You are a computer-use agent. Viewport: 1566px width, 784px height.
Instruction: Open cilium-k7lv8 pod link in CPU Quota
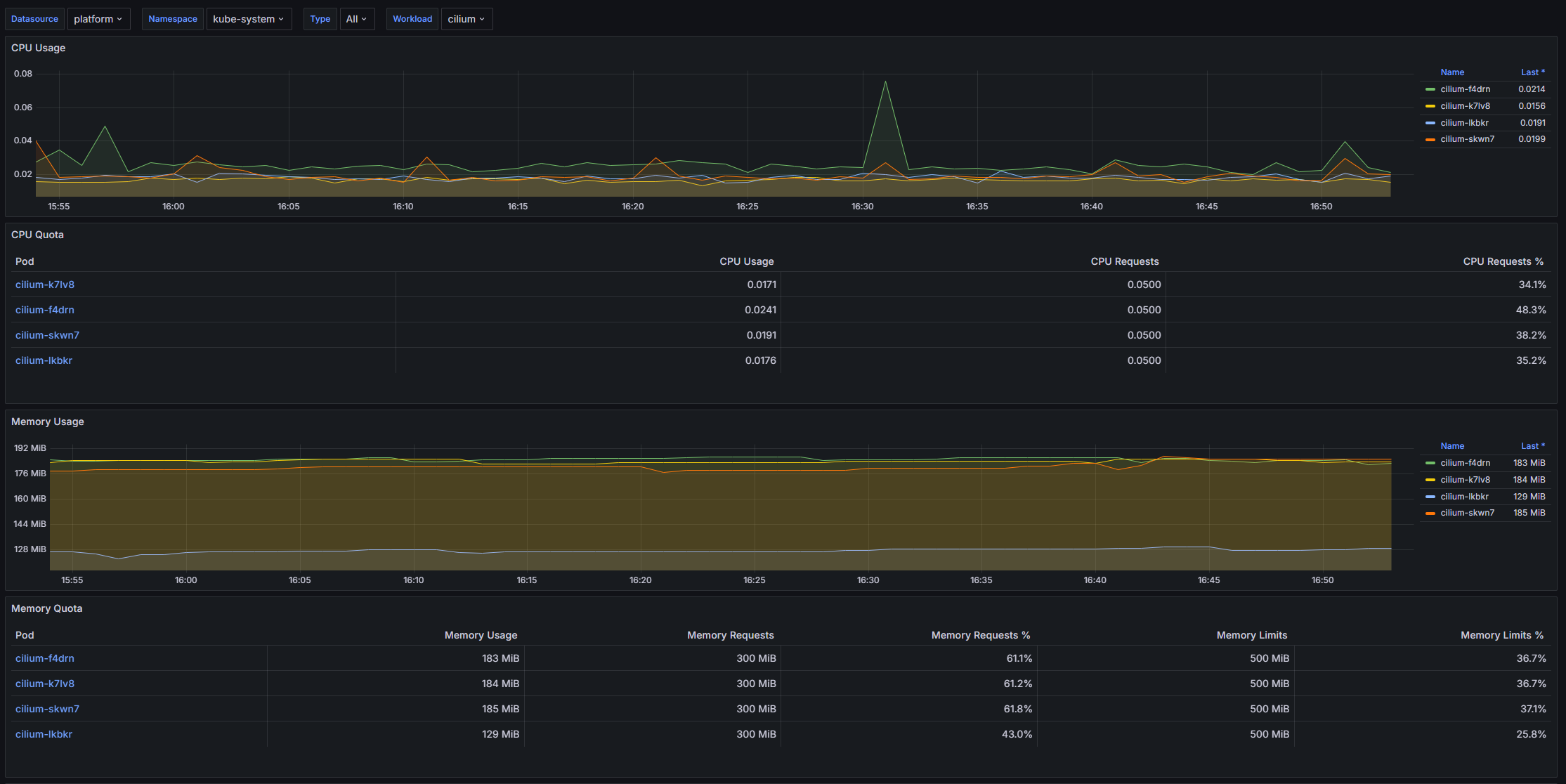point(45,285)
